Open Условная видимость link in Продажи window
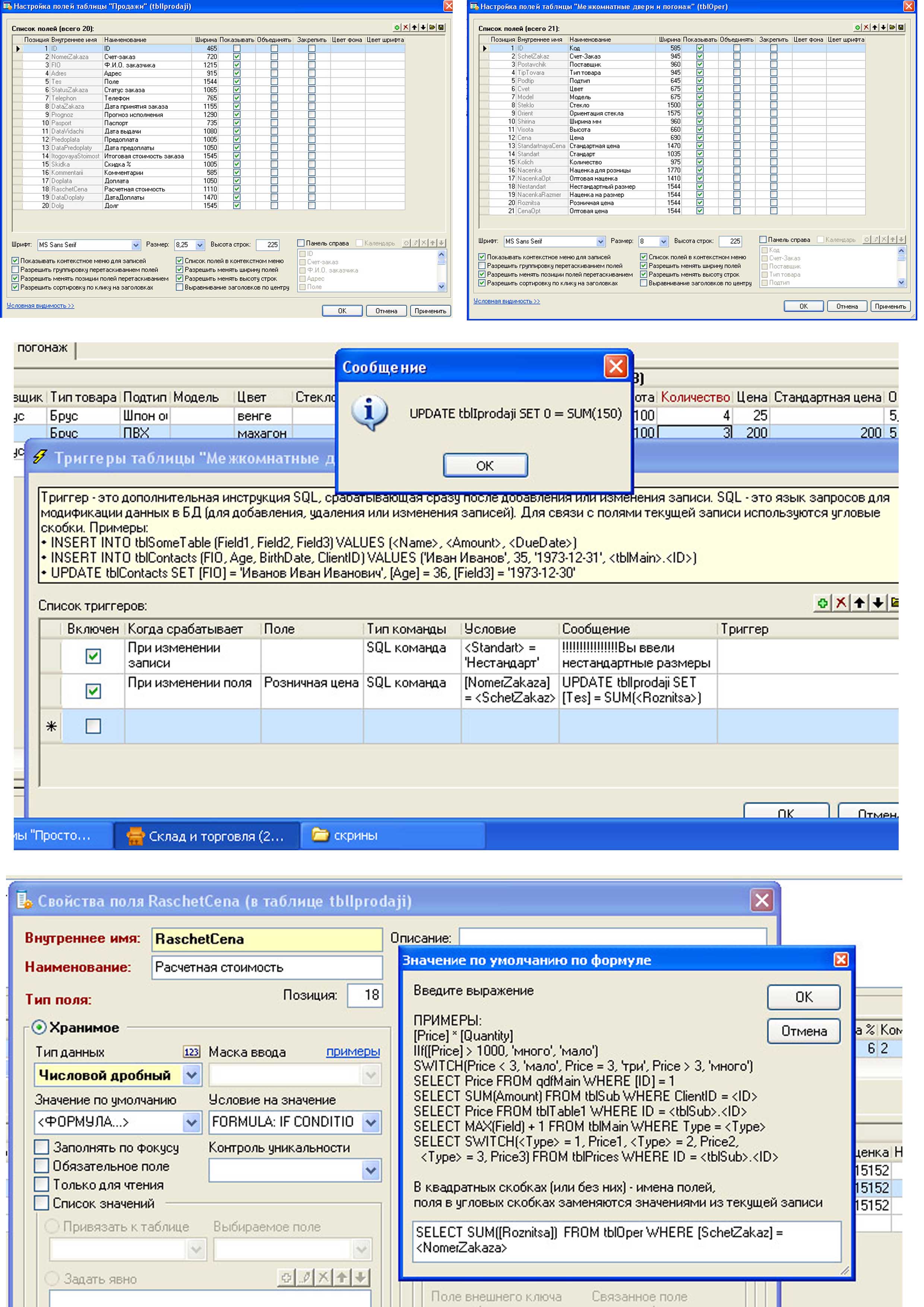This screenshot has width=924, height=1307. [40, 306]
